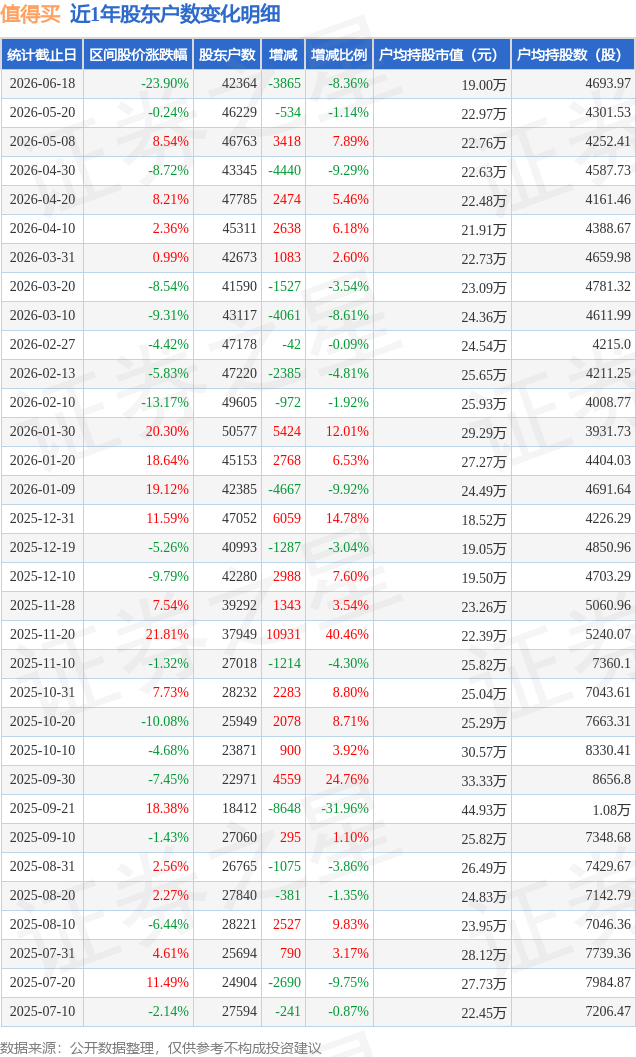Click the -31.96% decrease ratio cell
The image size is (636, 1057).
point(345,808)
